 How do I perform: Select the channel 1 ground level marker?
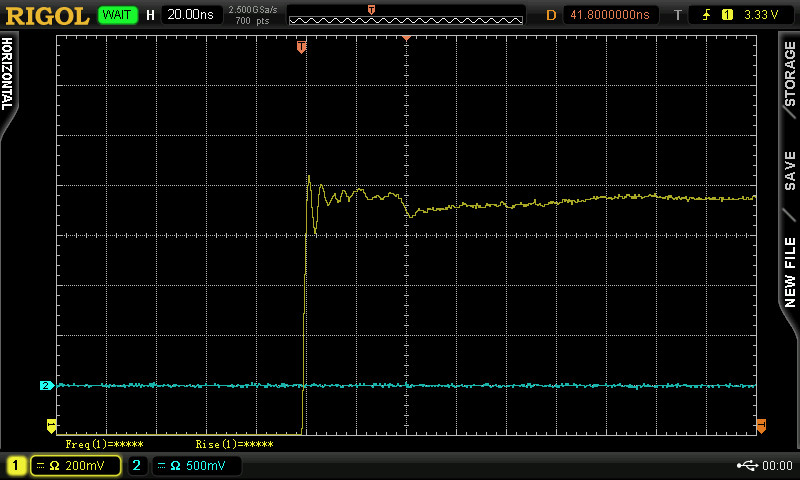click(x=51, y=424)
